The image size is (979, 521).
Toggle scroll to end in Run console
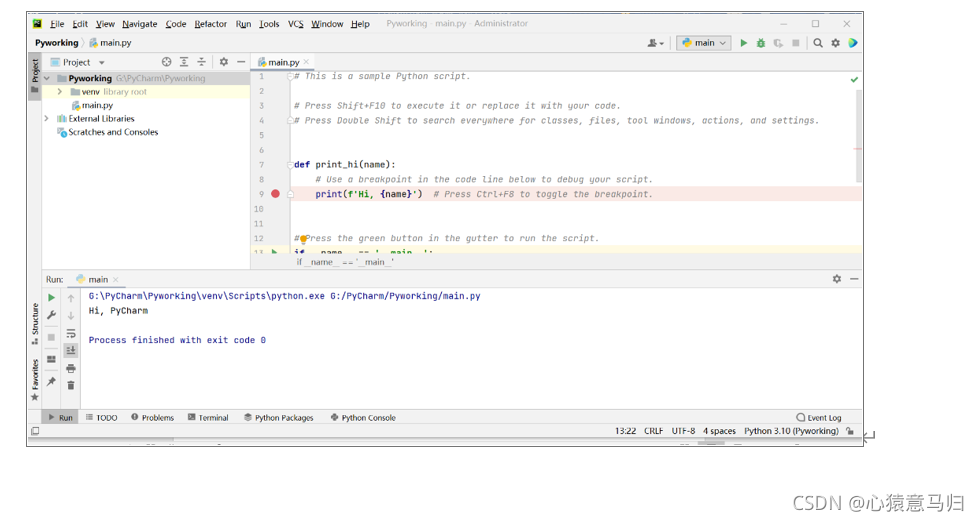pos(71,350)
